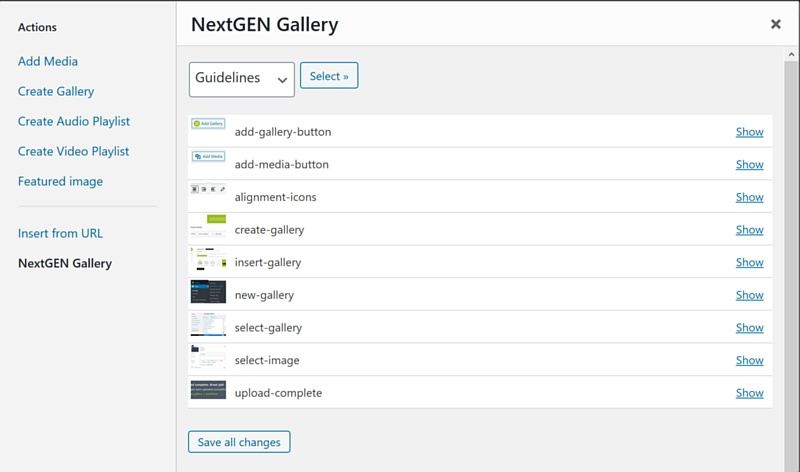Click the Select » button

click(329, 76)
